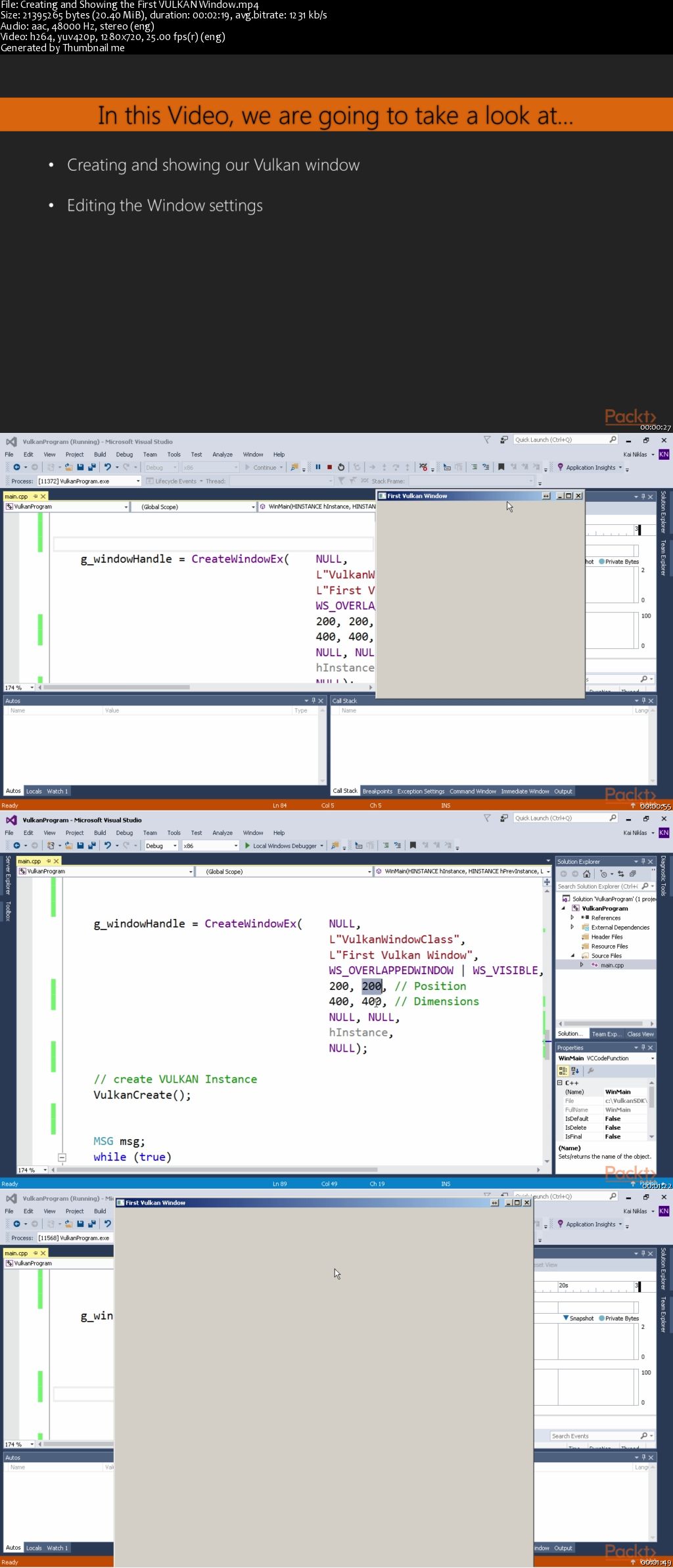Click Visual Studio logo in non-running frame title bar
The height and width of the screenshot is (1568, 673).
click(11, 820)
